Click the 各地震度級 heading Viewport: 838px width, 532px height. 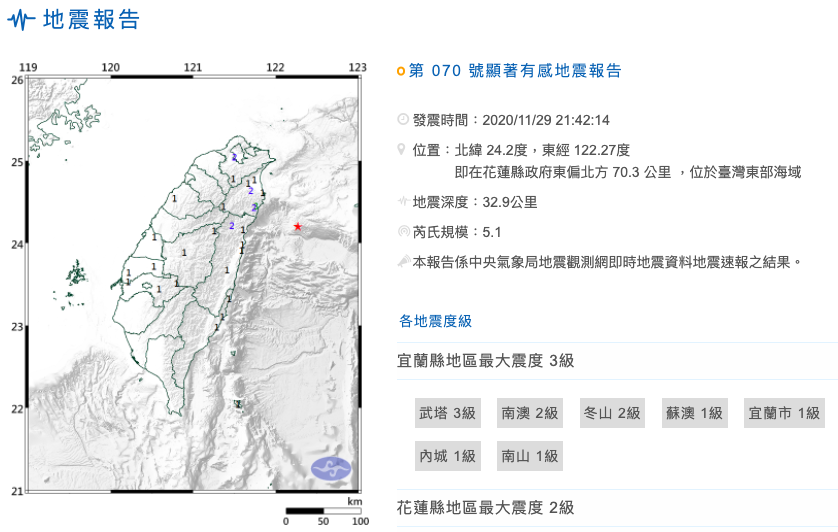pos(436,321)
